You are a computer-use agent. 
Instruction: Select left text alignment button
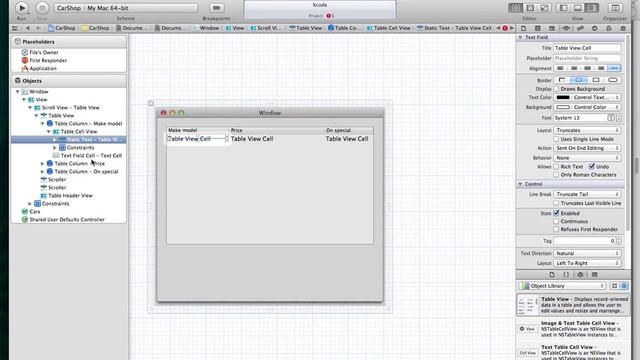point(560,68)
